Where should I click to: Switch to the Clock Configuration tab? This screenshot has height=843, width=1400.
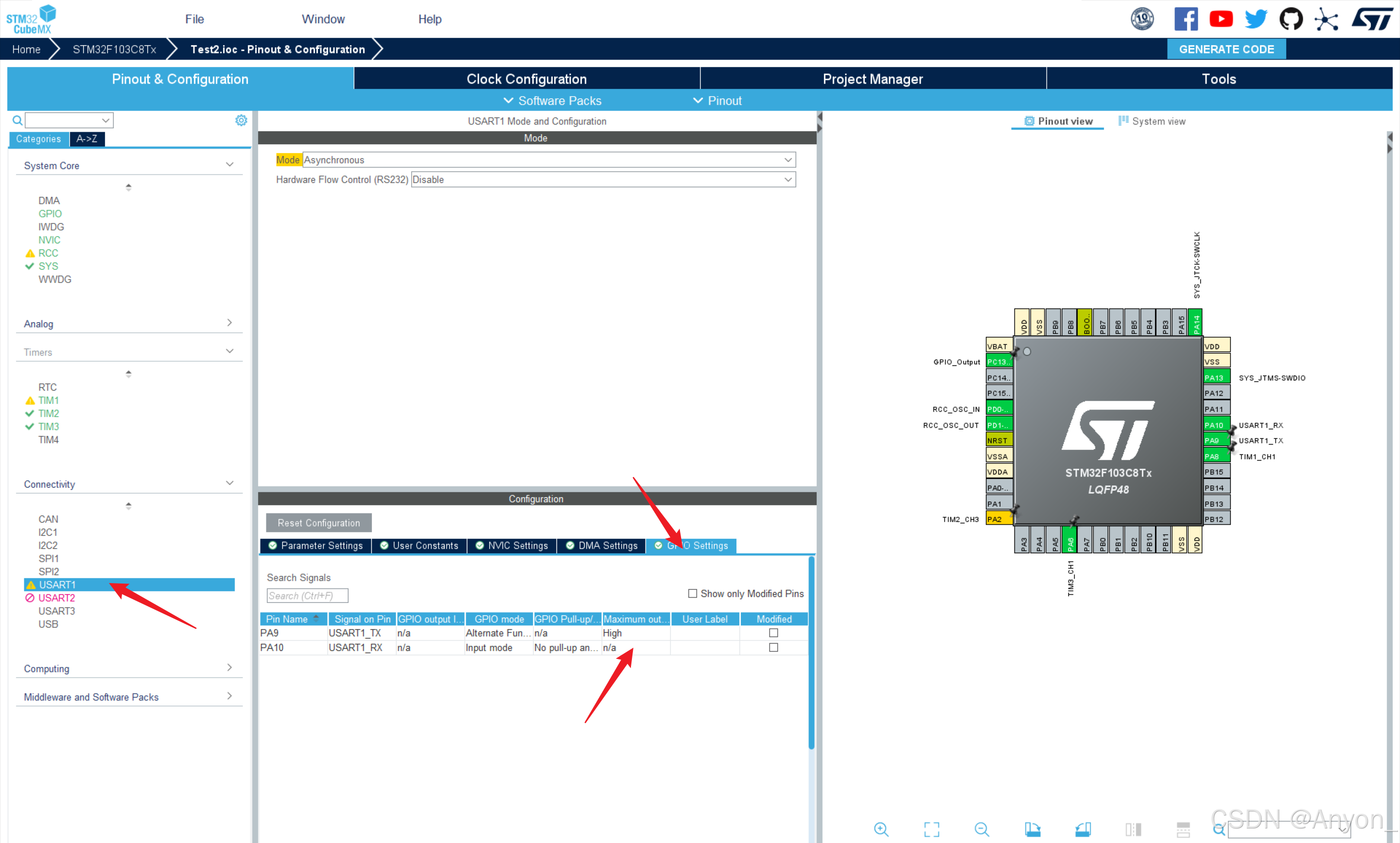pyautogui.click(x=527, y=78)
